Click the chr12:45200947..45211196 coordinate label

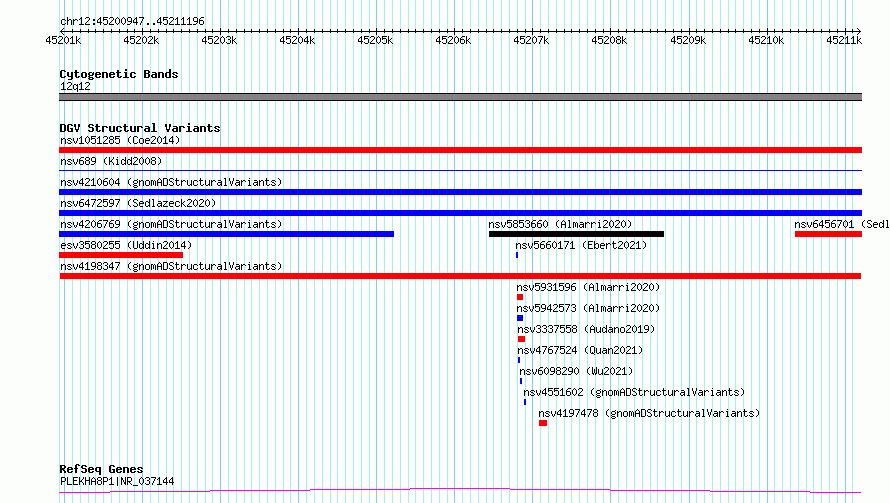point(132,21)
